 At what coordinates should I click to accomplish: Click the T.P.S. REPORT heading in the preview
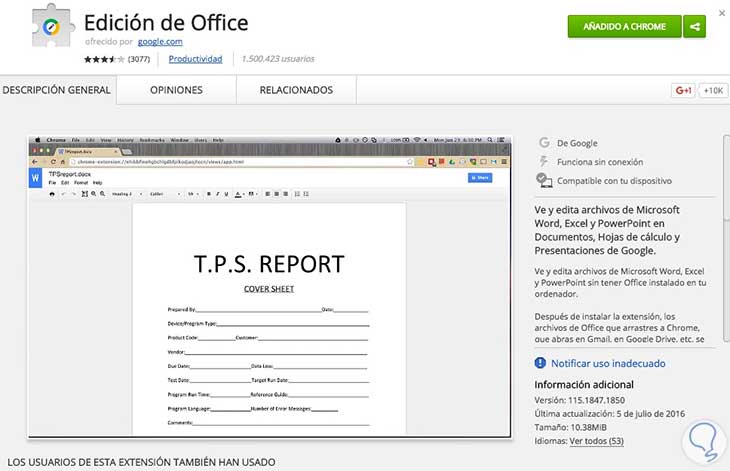click(x=269, y=264)
